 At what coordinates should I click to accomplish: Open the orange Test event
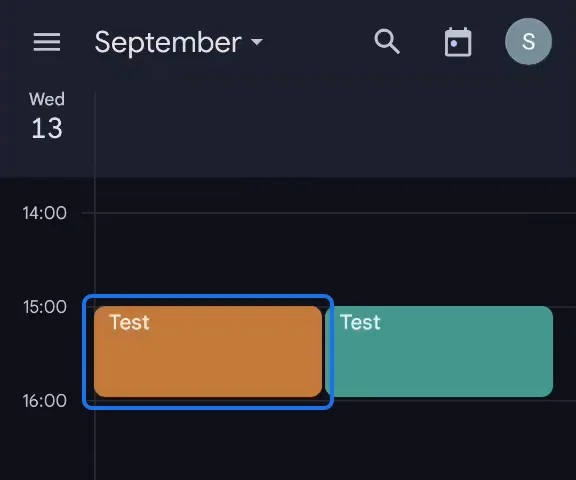[208, 351]
